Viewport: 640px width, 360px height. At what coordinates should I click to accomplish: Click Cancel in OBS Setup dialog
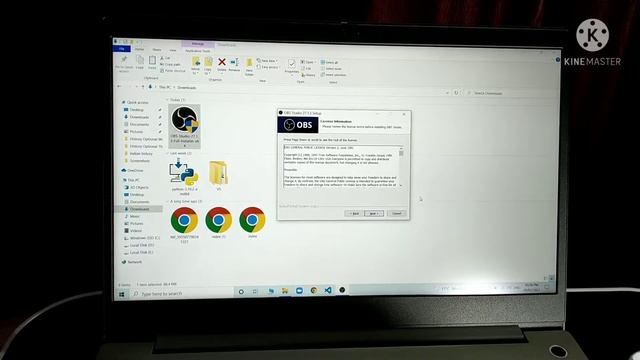pos(396,213)
